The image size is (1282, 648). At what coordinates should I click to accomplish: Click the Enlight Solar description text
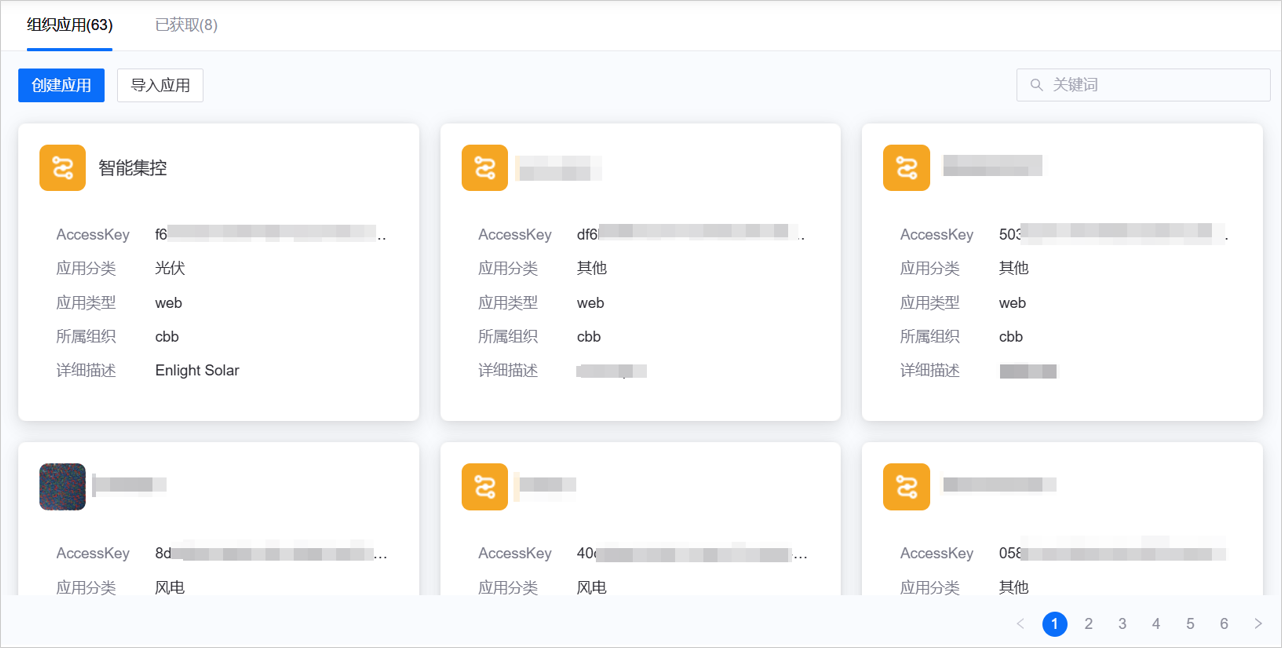(x=197, y=370)
